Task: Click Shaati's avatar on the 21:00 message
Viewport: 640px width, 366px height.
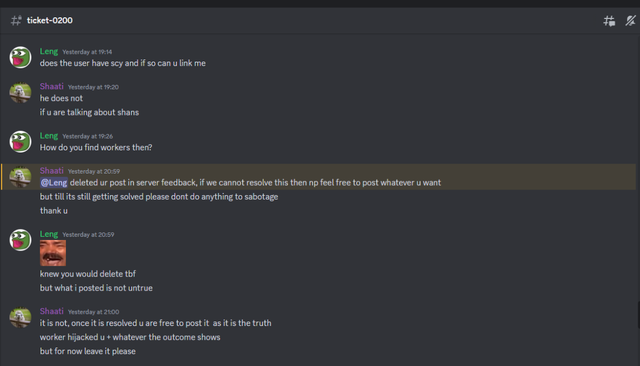Action: (x=20, y=317)
